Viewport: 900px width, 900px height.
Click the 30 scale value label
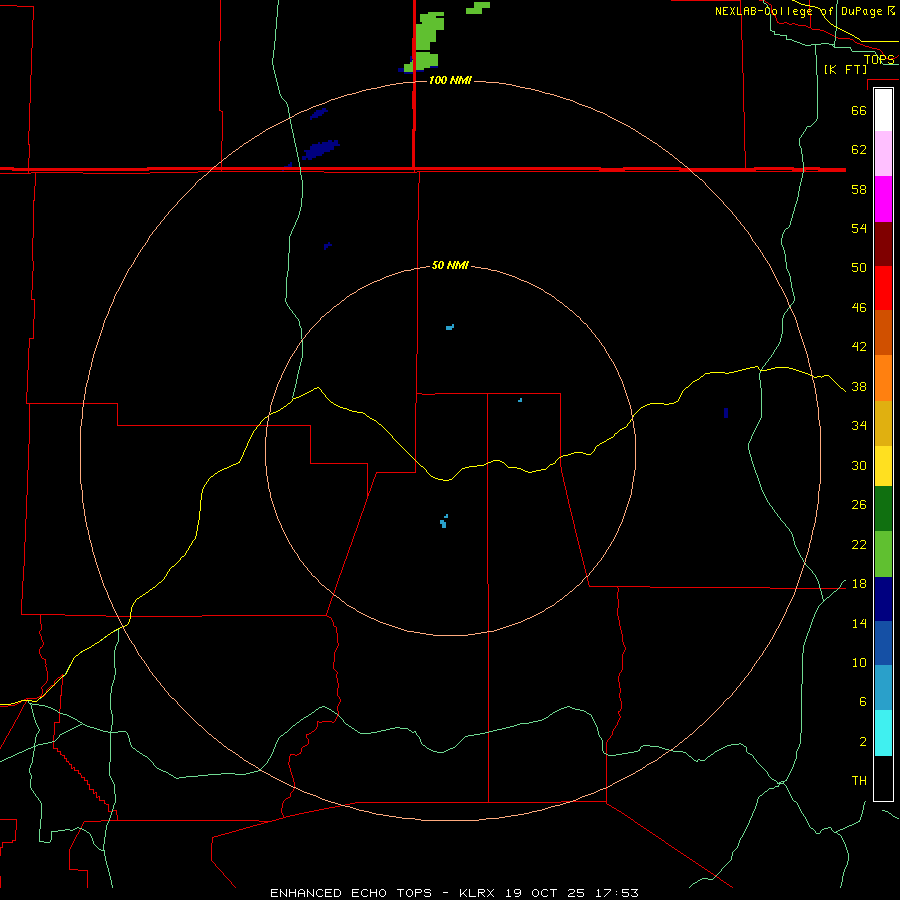(x=859, y=465)
